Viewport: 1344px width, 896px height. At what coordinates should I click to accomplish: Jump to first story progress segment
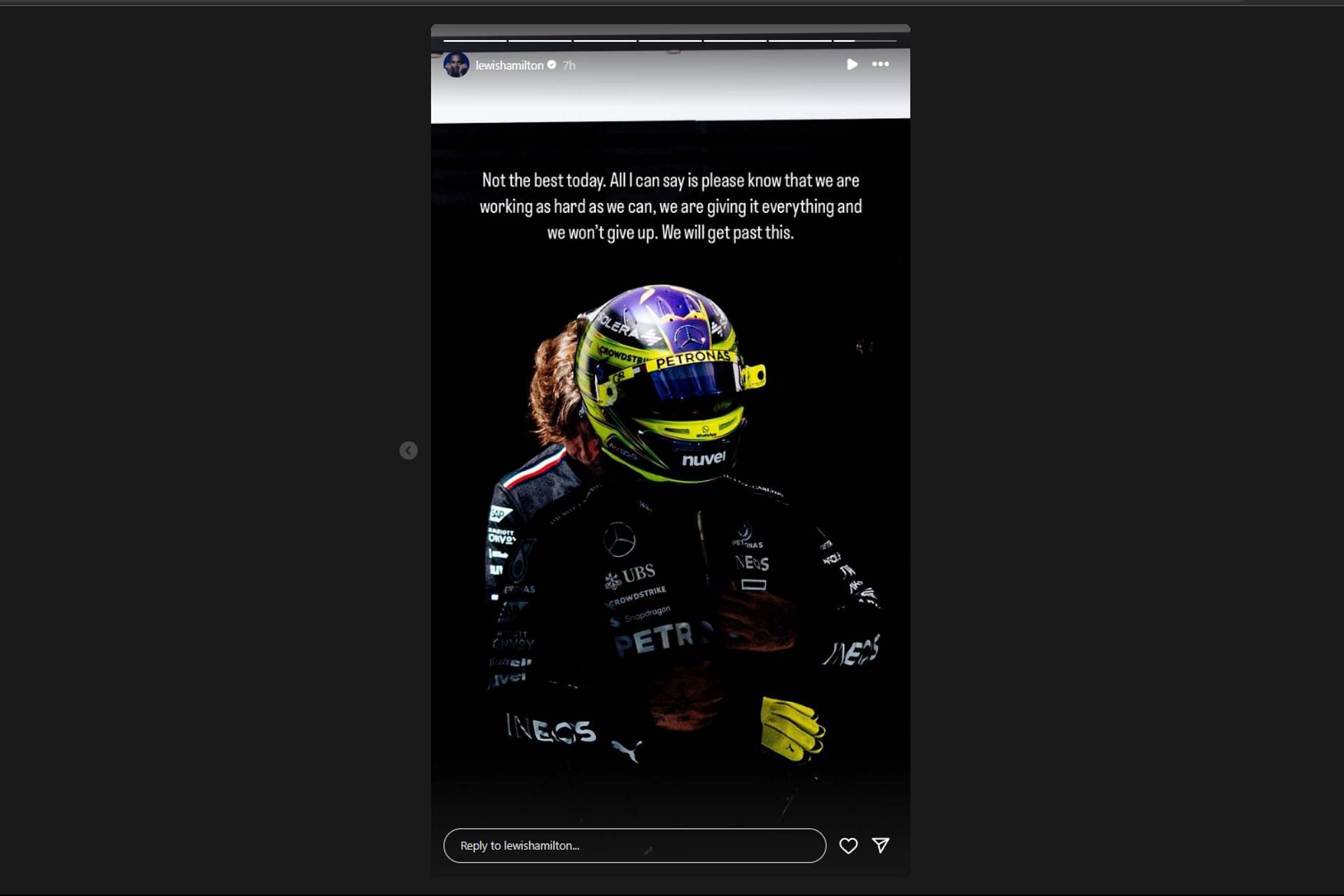[475, 41]
